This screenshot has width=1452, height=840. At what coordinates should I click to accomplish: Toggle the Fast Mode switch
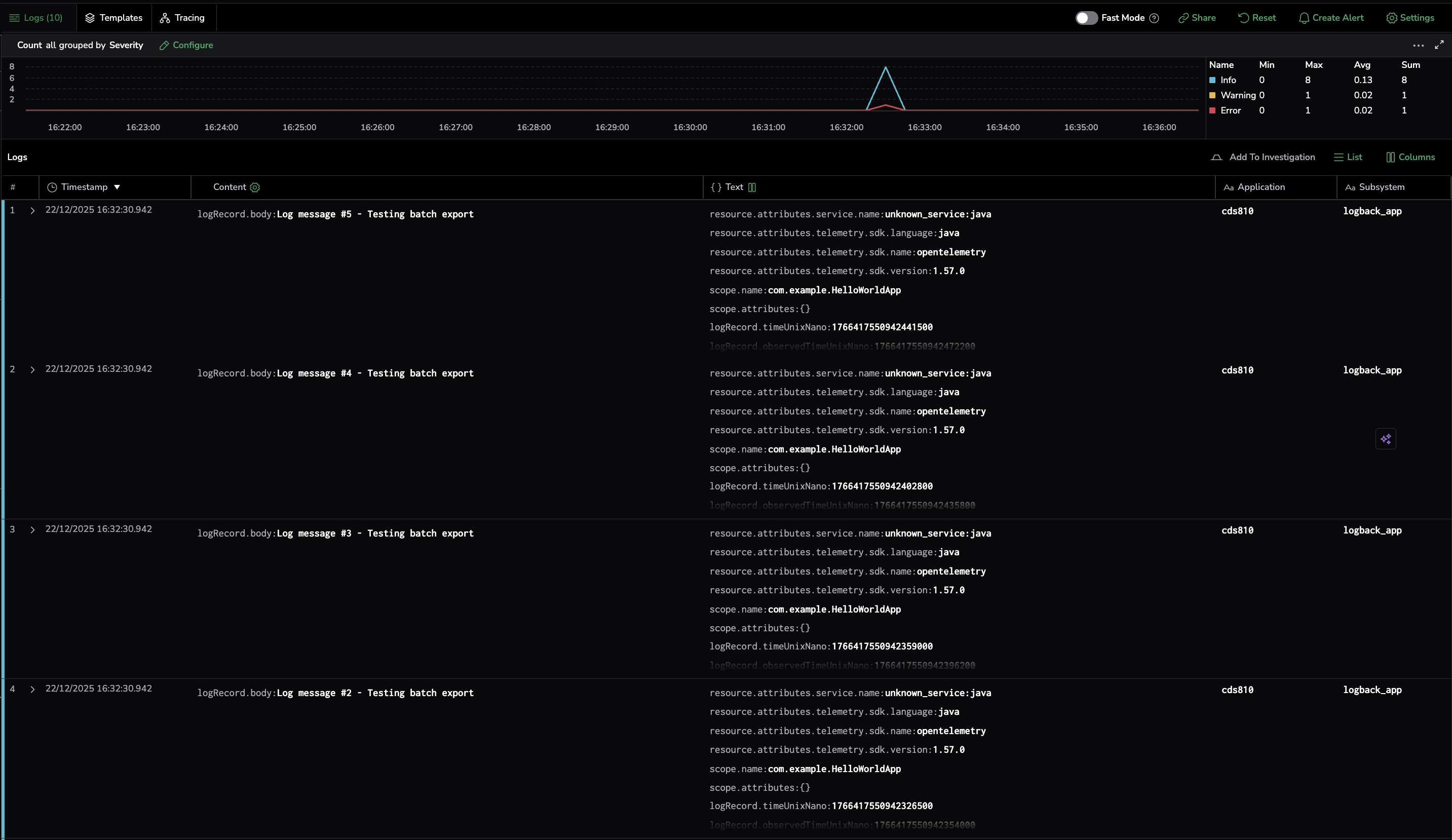tap(1086, 18)
